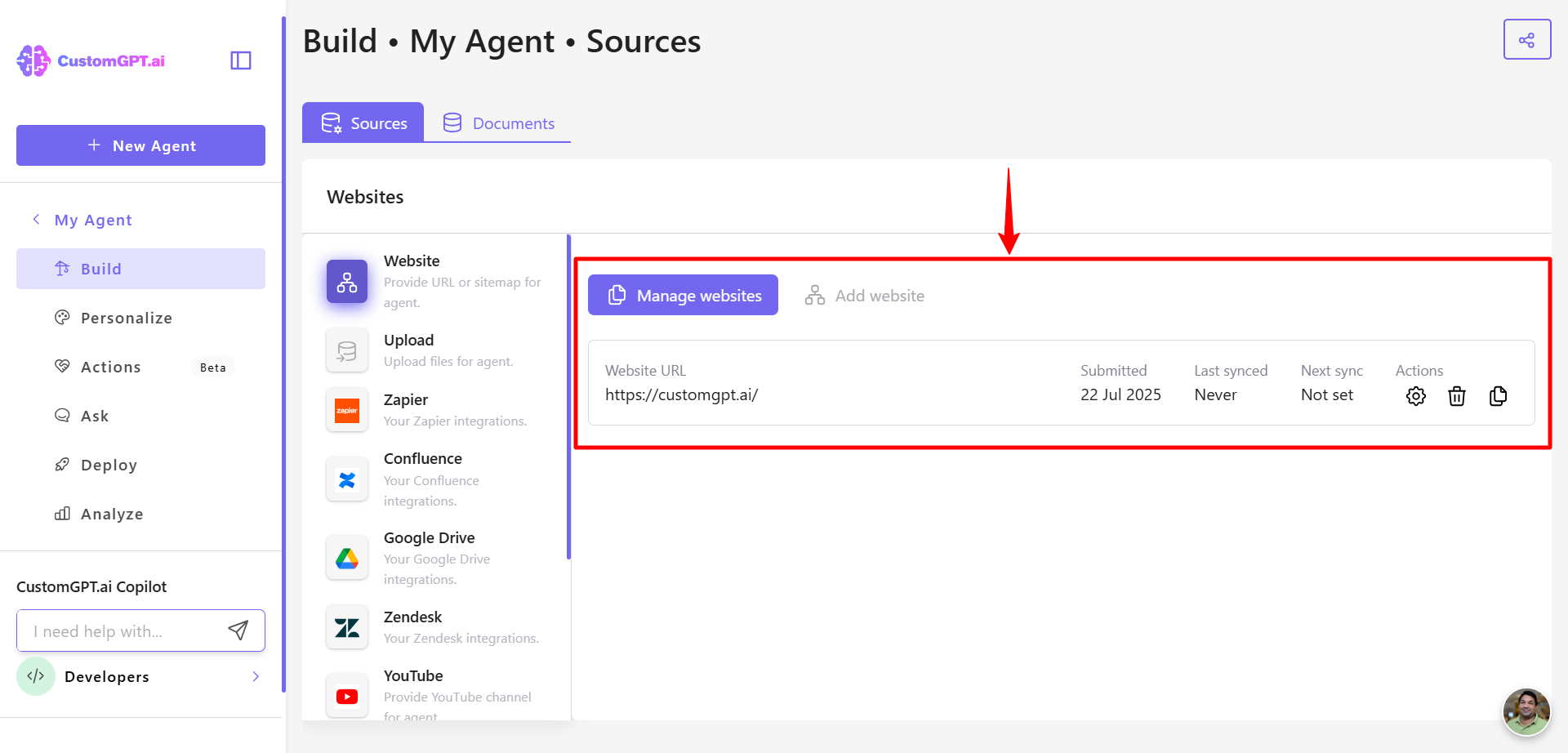This screenshot has width=1568, height=753.
Task: Click the Build rocket icon
Action: click(62, 268)
